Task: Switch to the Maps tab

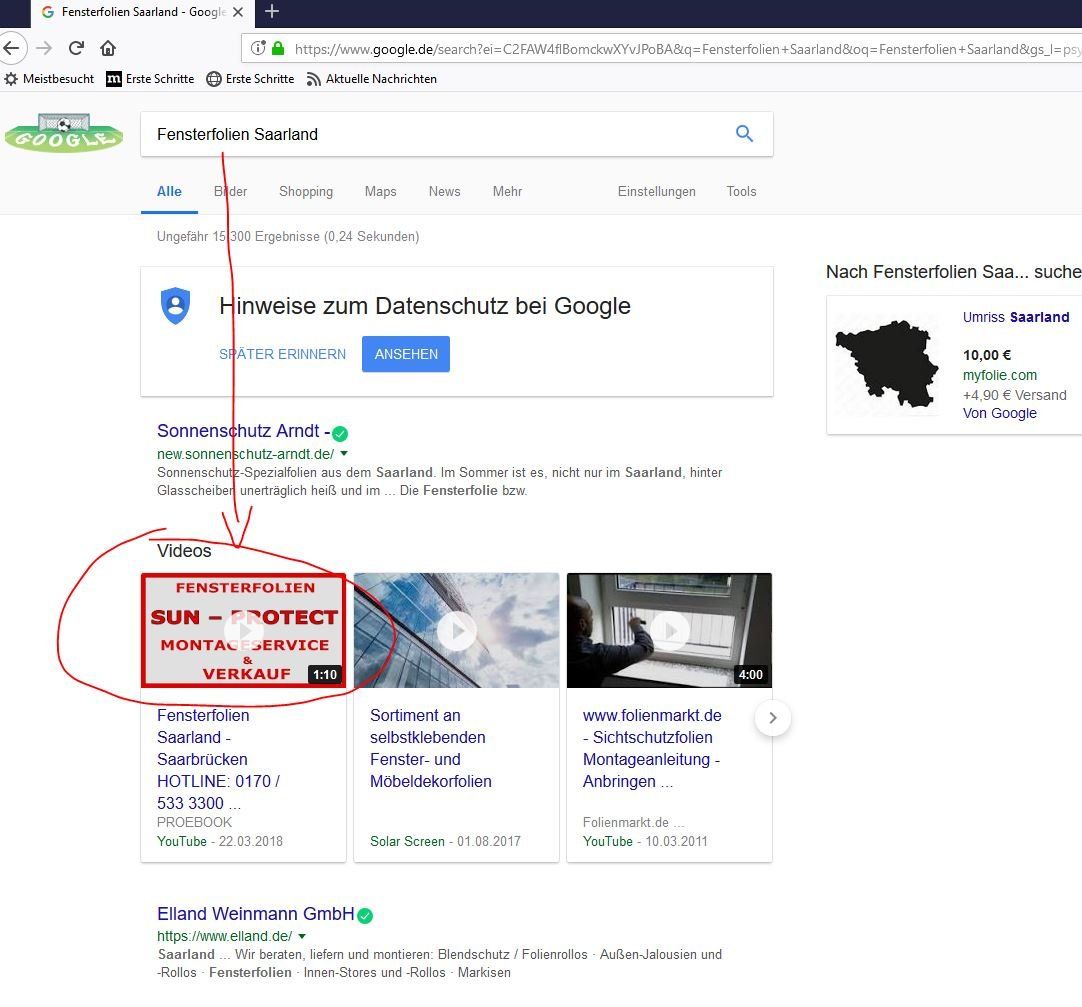Action: click(x=380, y=191)
